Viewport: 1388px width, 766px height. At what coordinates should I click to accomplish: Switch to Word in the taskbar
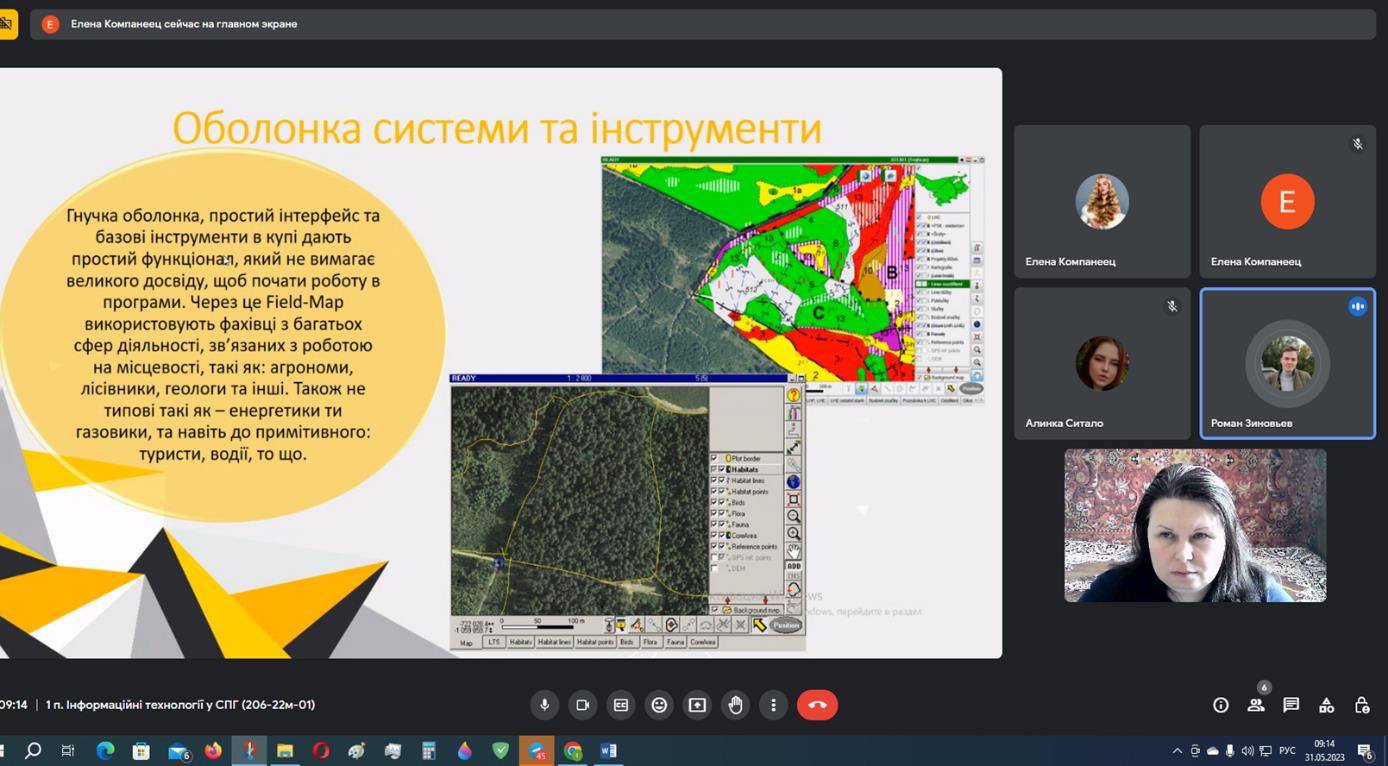pyautogui.click(x=608, y=751)
